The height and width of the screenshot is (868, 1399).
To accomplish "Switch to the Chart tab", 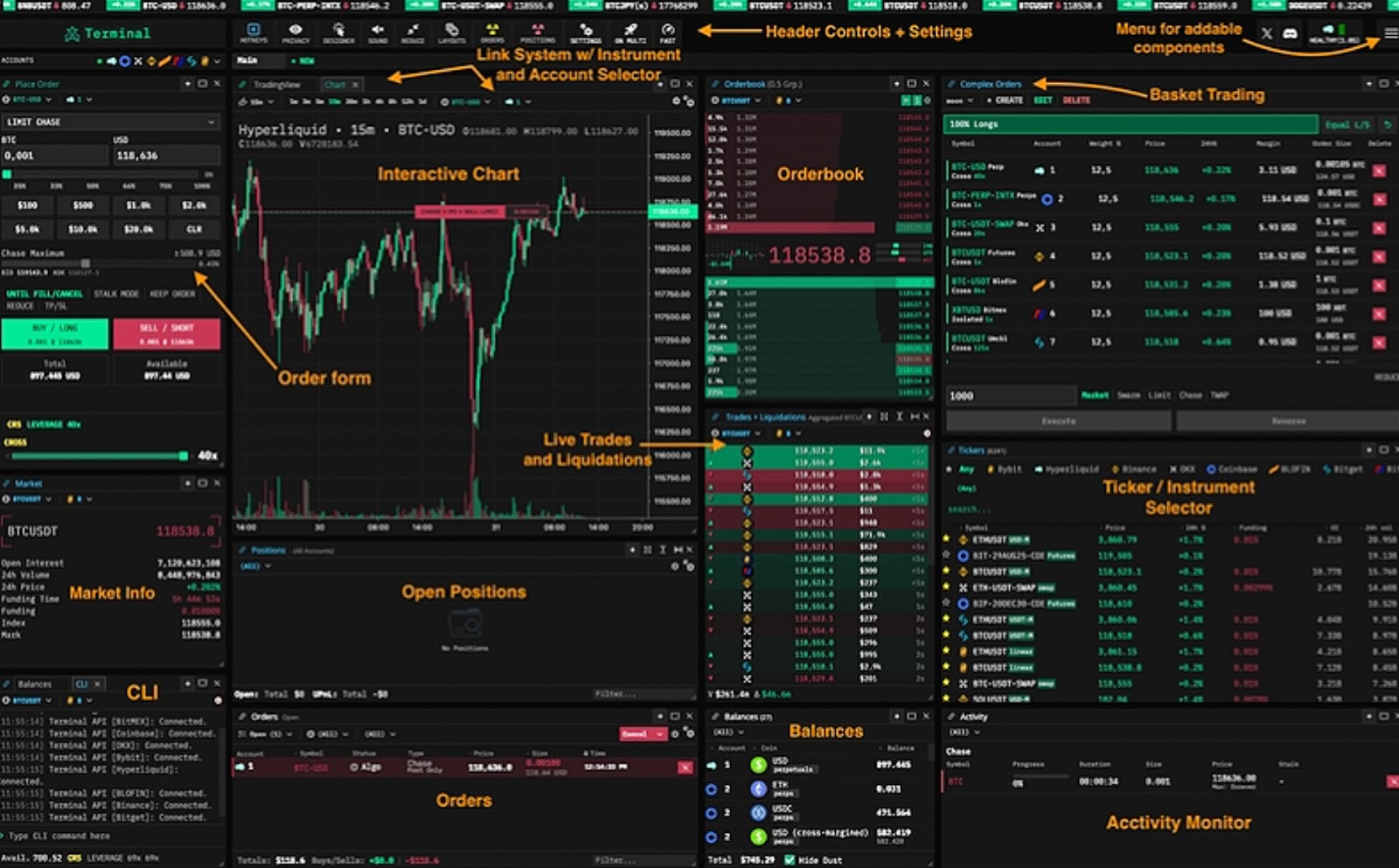I will (341, 85).
